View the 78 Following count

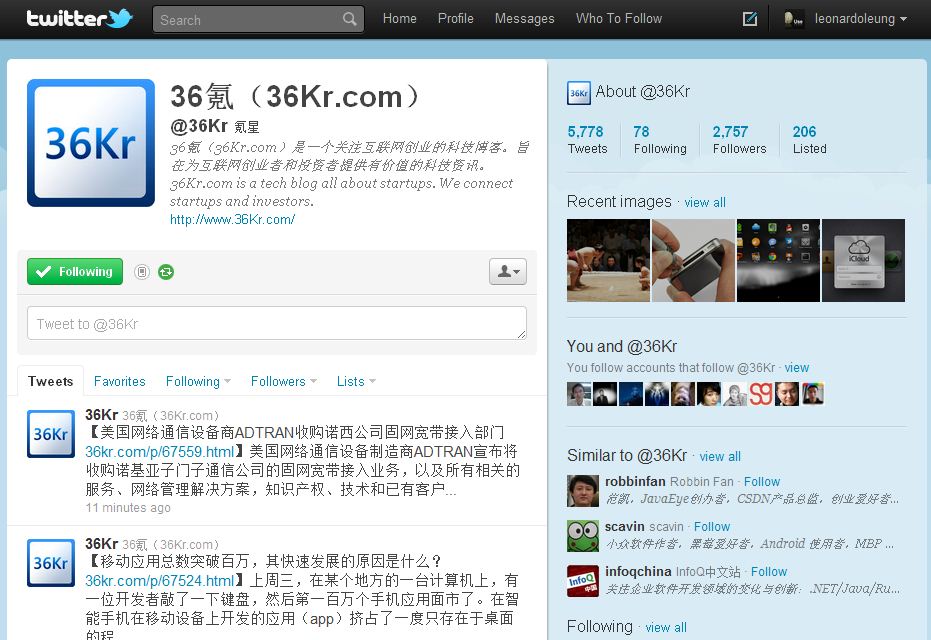[660, 140]
